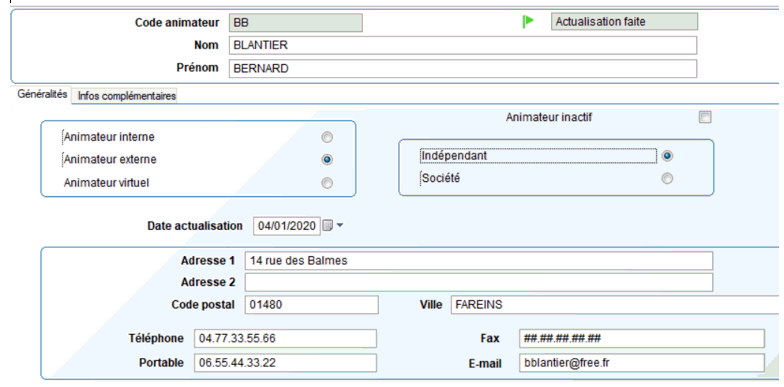Click the Animateur inactif label
784x387 pixels.
[549, 118]
